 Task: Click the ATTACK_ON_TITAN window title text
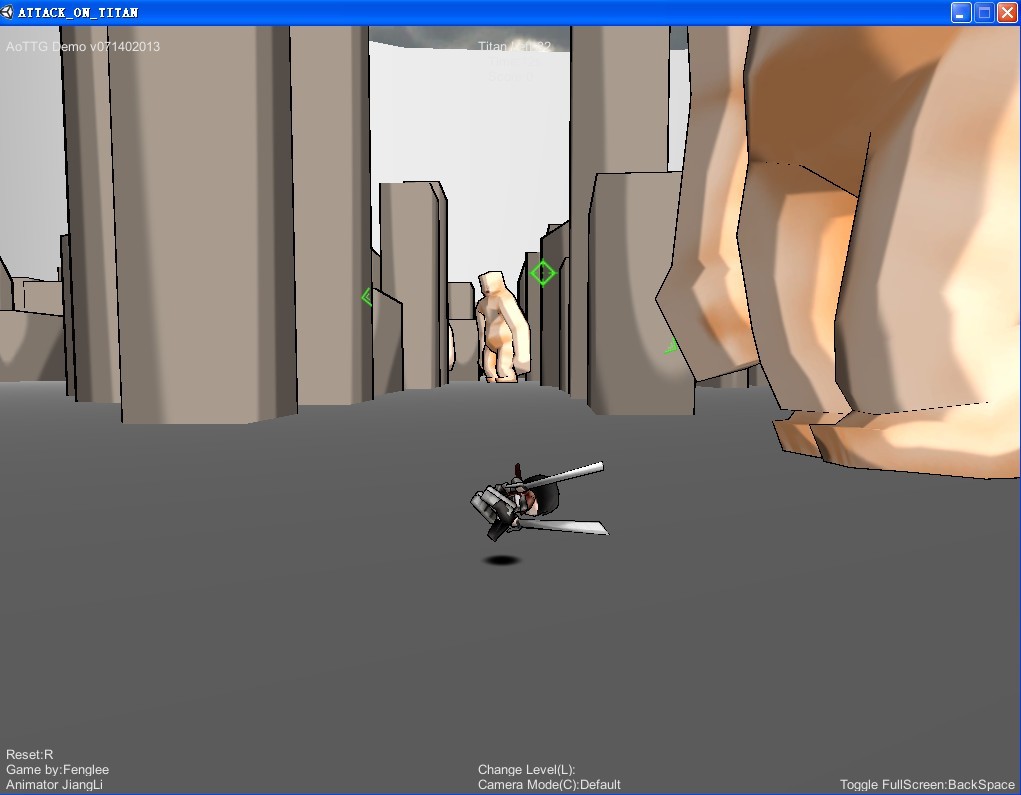(x=77, y=12)
